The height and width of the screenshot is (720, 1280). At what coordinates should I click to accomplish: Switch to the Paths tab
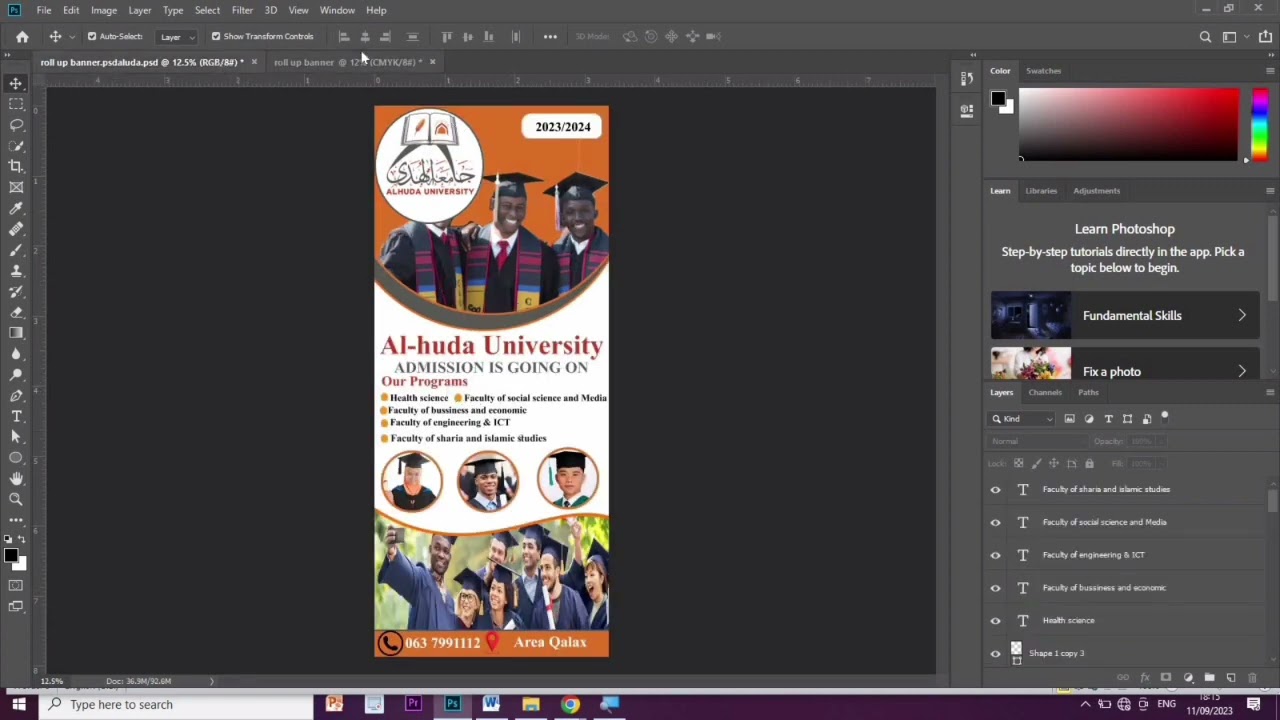(x=1088, y=393)
